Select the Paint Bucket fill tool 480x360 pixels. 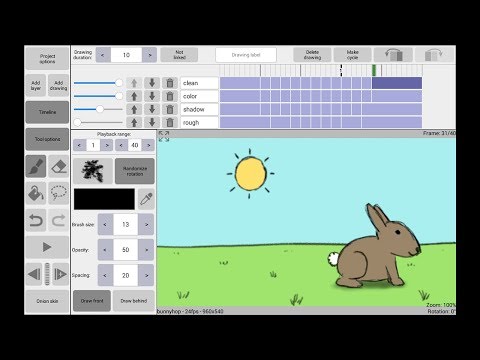36,193
